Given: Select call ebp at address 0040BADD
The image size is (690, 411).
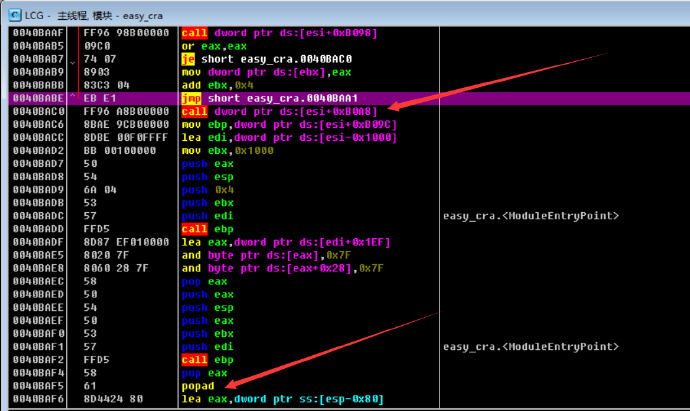Looking at the screenshot, I should click(x=208, y=229).
